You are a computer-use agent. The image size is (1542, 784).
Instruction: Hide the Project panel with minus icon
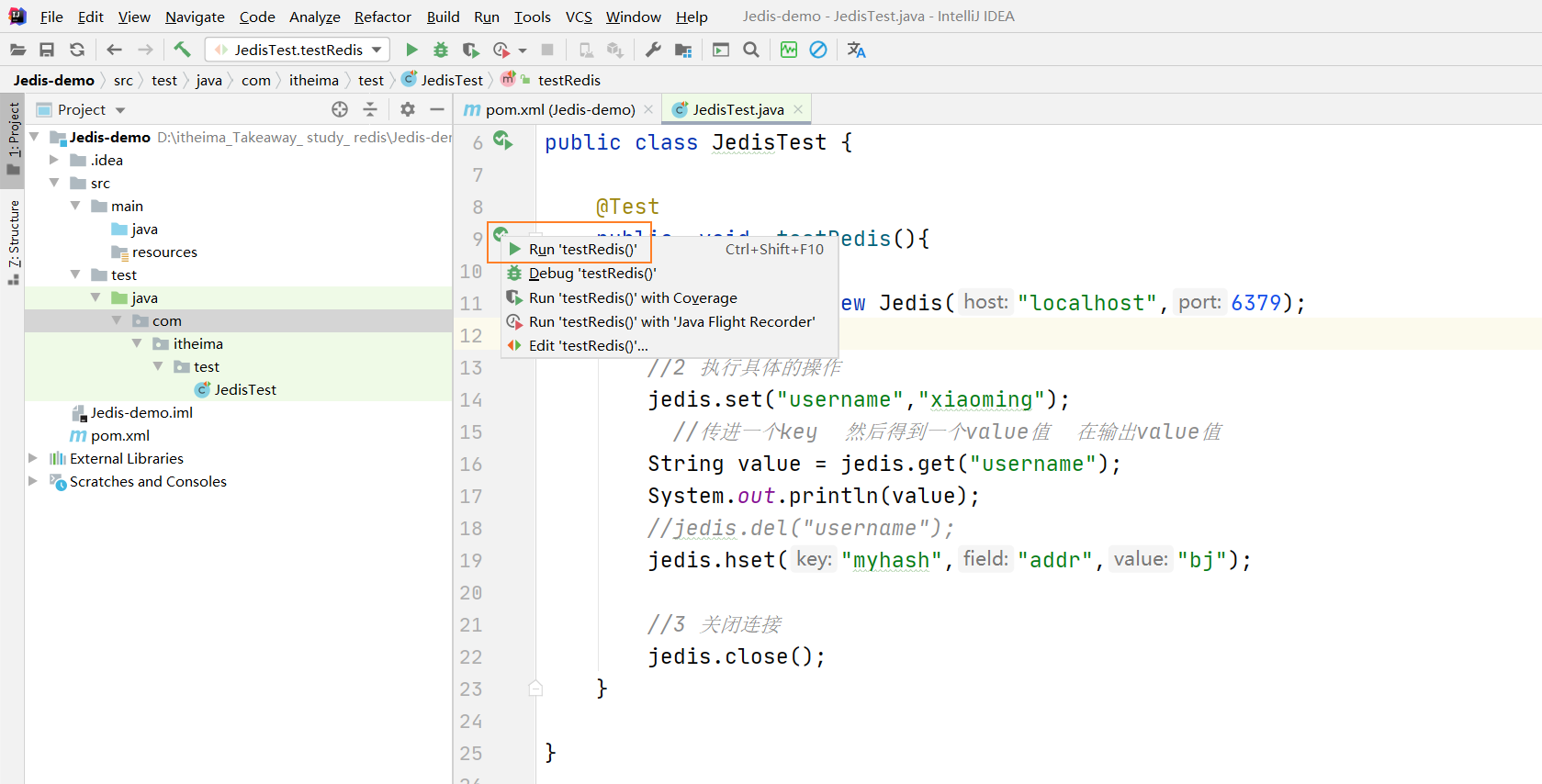(x=437, y=109)
